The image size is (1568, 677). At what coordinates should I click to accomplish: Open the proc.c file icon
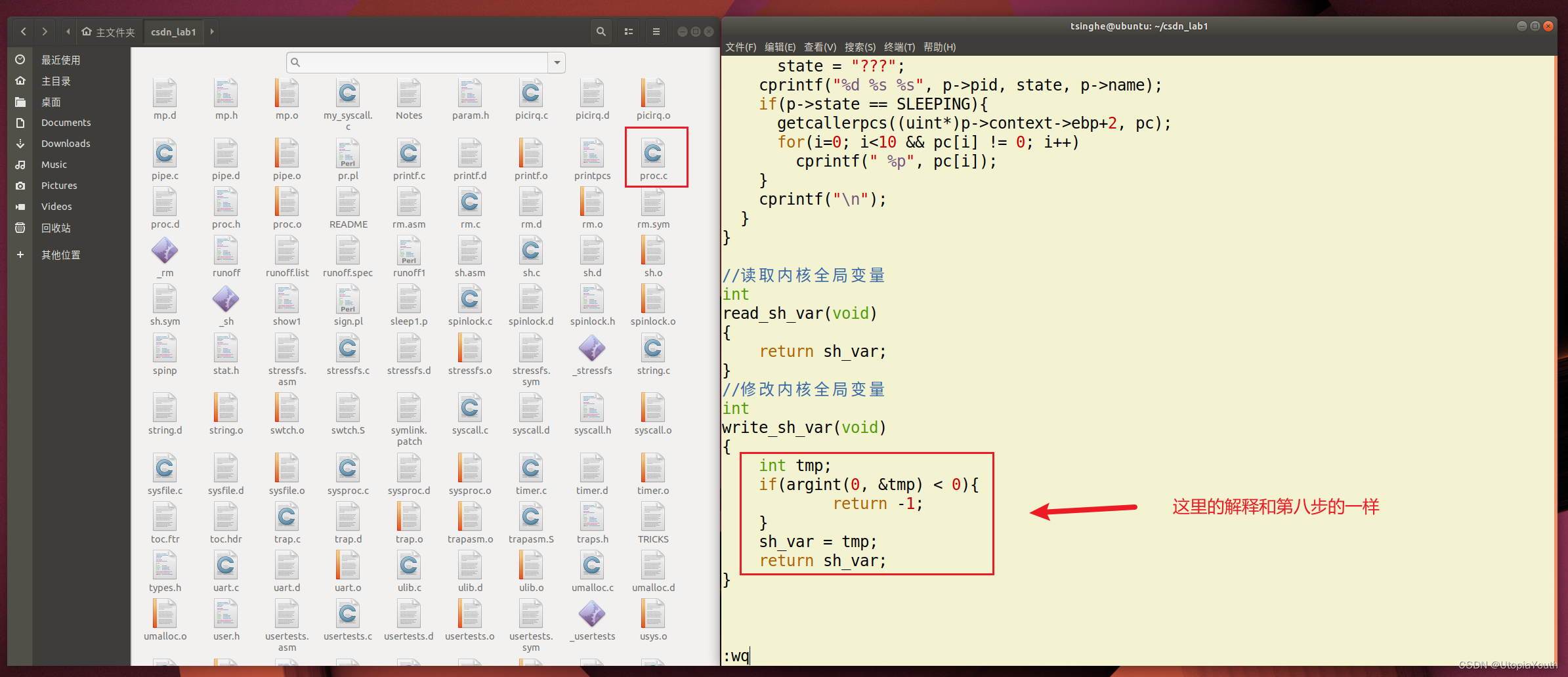(x=653, y=153)
